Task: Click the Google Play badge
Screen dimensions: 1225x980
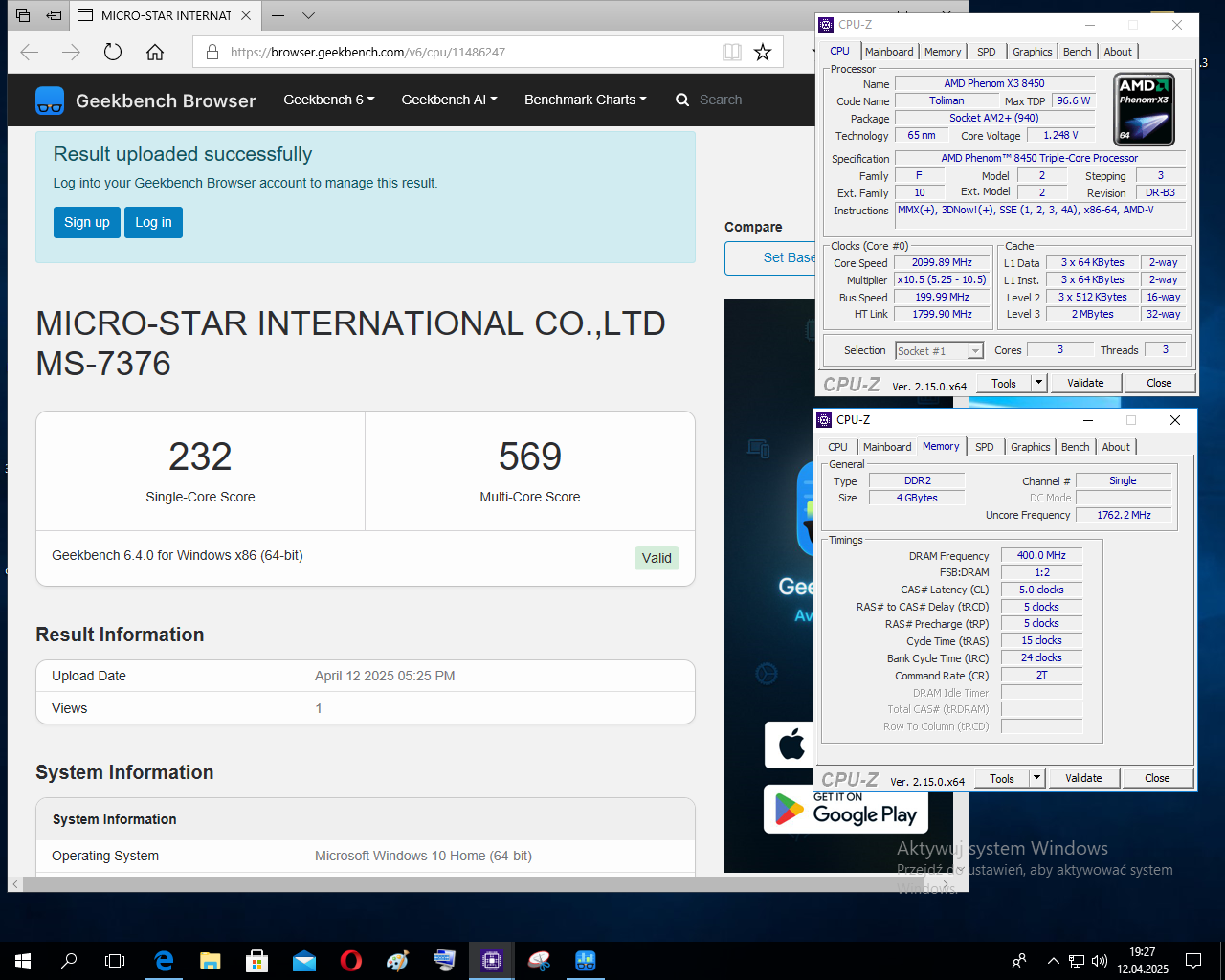Action: pyautogui.click(x=846, y=810)
